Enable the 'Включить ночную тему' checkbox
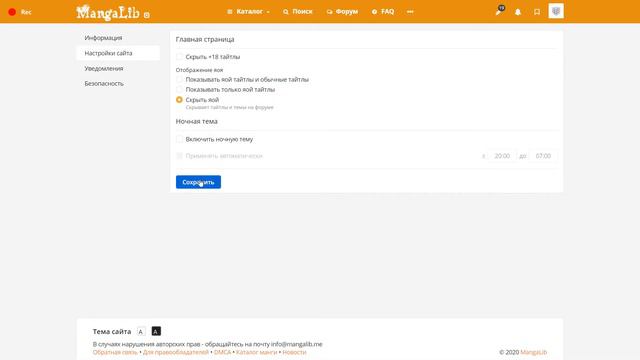Viewport: 640px width, 360px height. click(x=179, y=139)
